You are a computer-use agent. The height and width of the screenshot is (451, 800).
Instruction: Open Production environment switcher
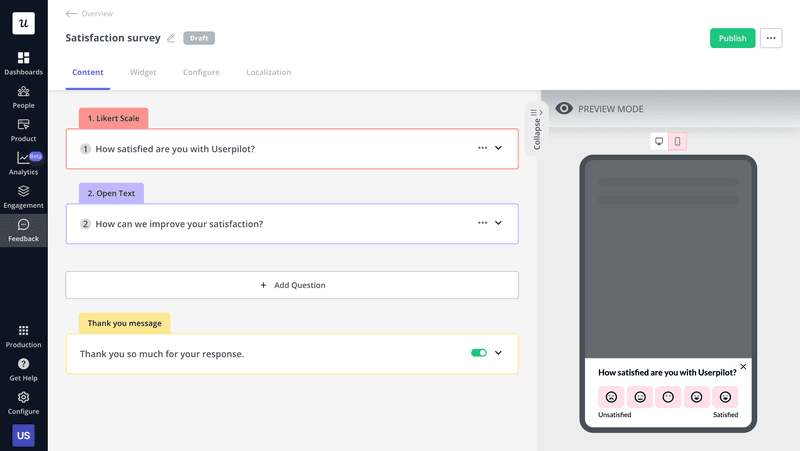click(23, 336)
